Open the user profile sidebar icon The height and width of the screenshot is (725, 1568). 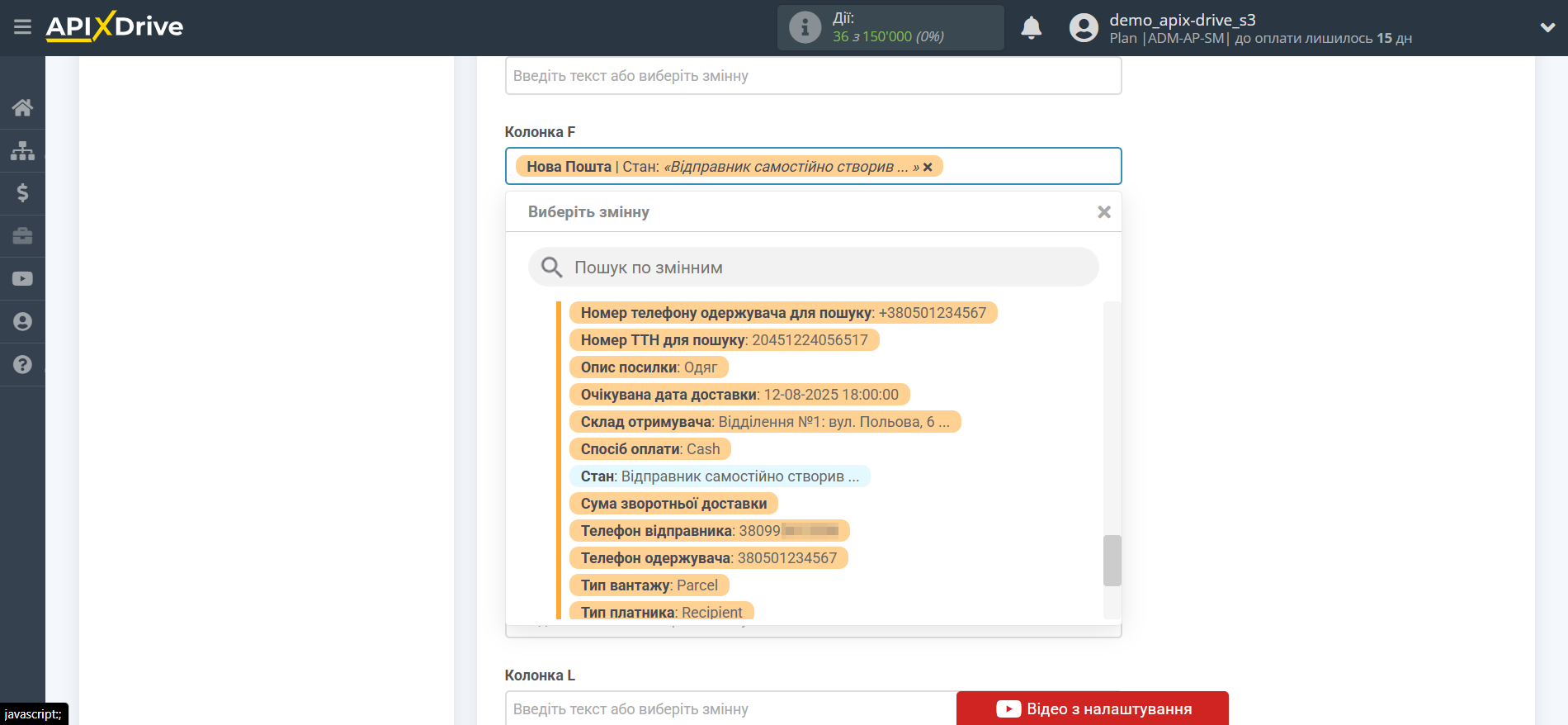point(22,322)
